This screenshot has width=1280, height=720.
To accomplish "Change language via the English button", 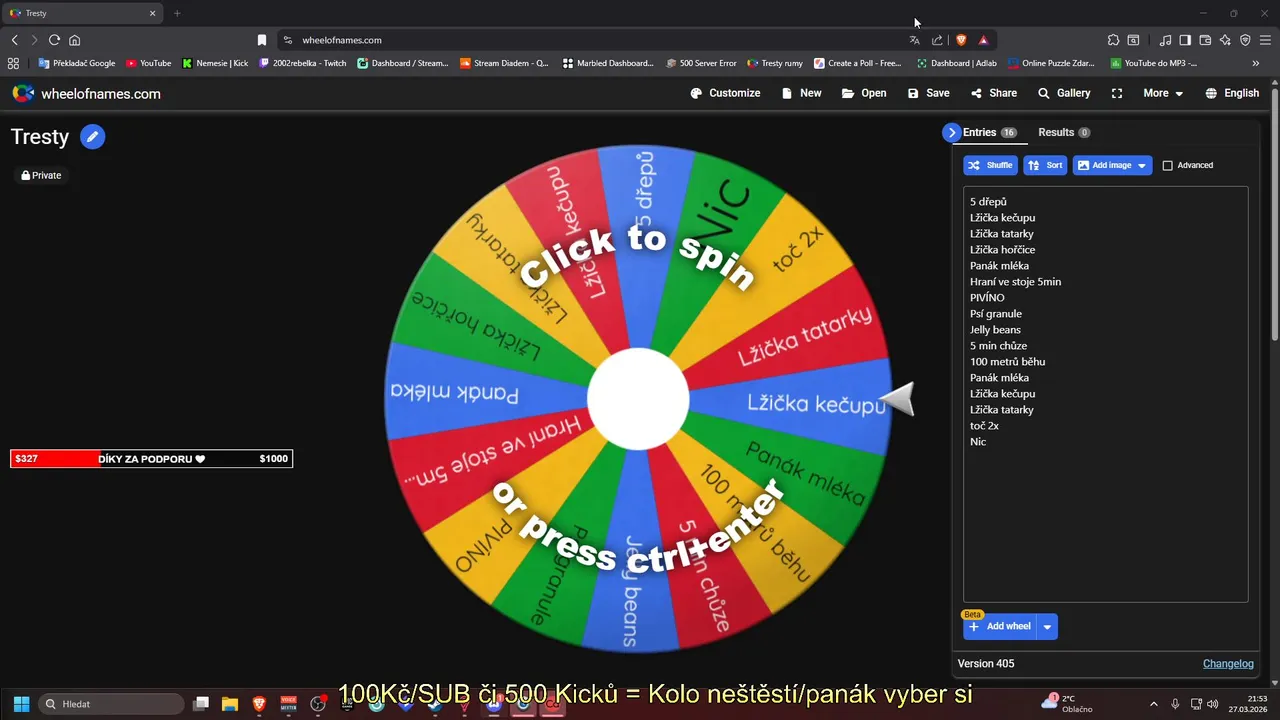I will pyautogui.click(x=1232, y=93).
